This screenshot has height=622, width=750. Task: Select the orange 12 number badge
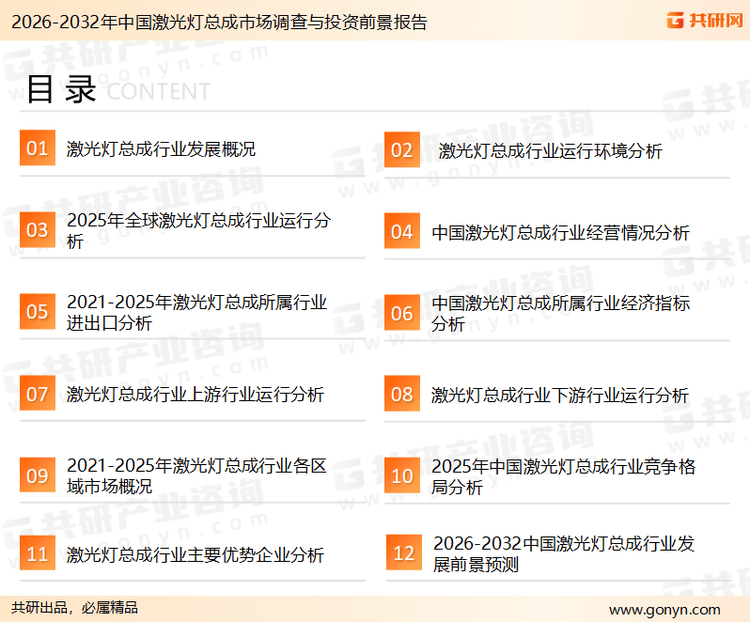tap(403, 553)
